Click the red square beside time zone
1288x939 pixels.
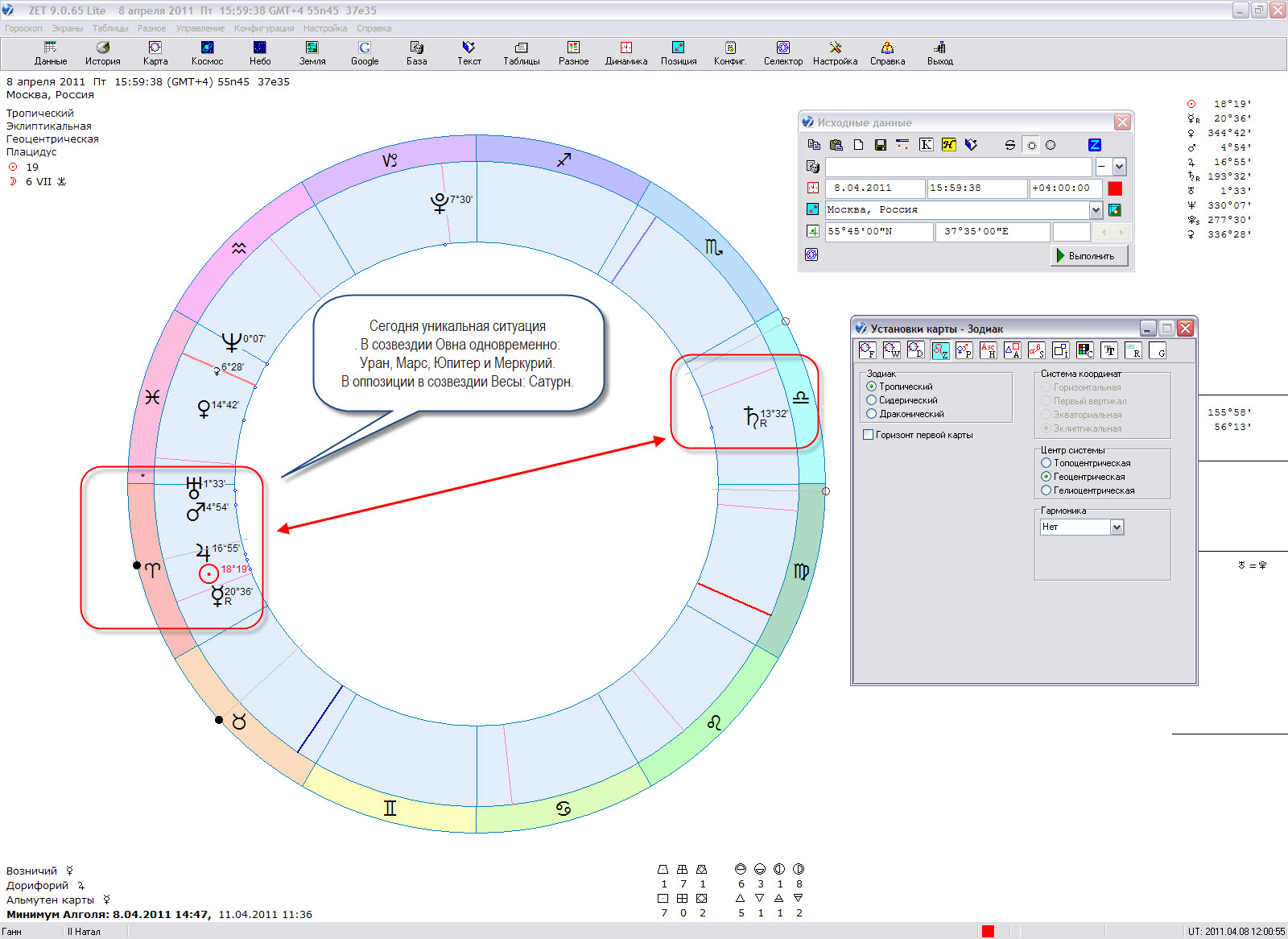pos(1115,188)
